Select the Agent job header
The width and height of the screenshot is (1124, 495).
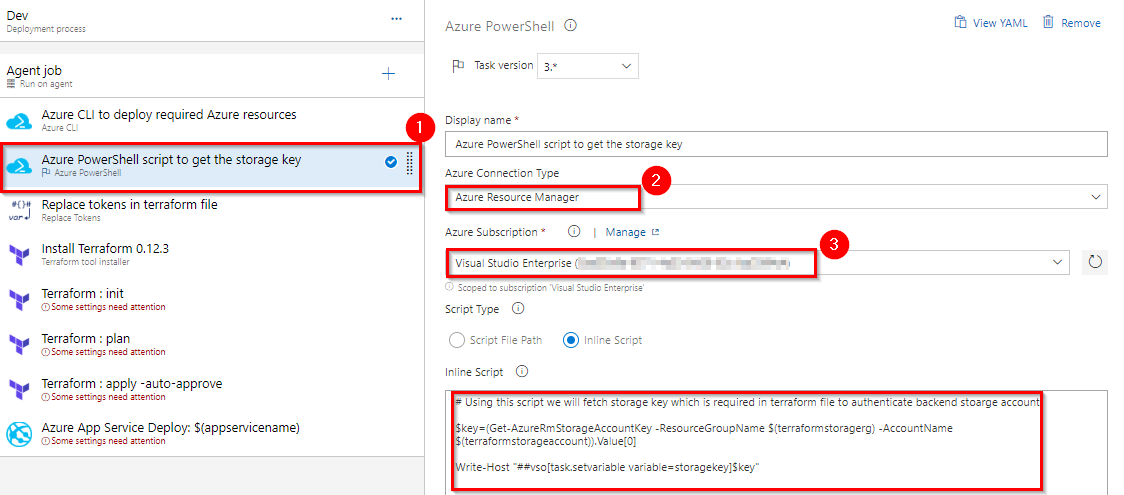[x=211, y=76]
